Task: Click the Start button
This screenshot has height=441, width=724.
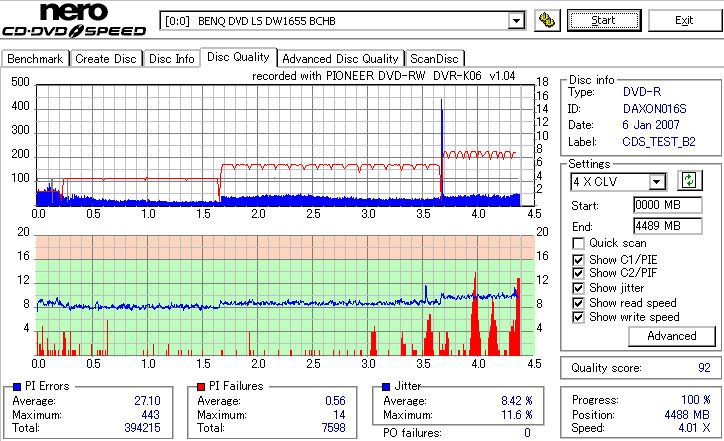Action: click(604, 20)
